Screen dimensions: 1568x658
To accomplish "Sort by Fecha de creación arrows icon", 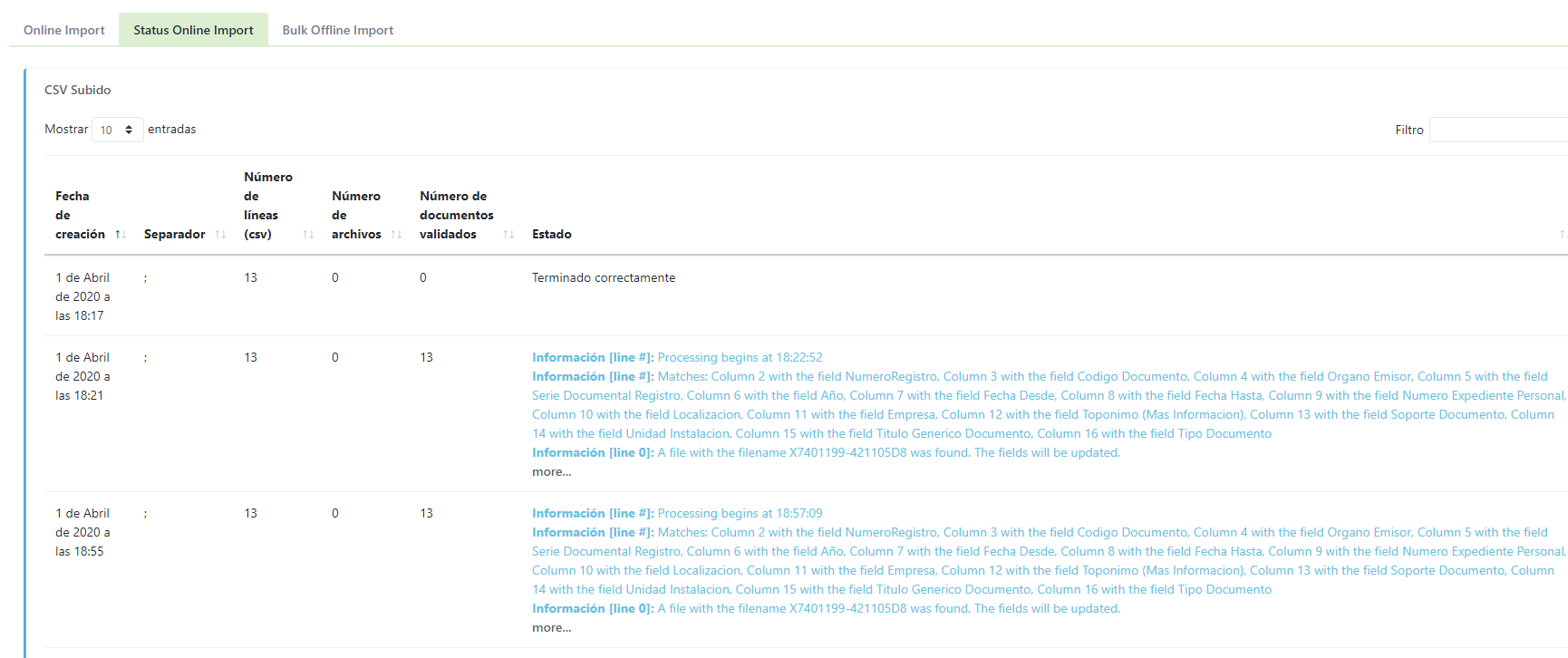I will (x=121, y=235).
